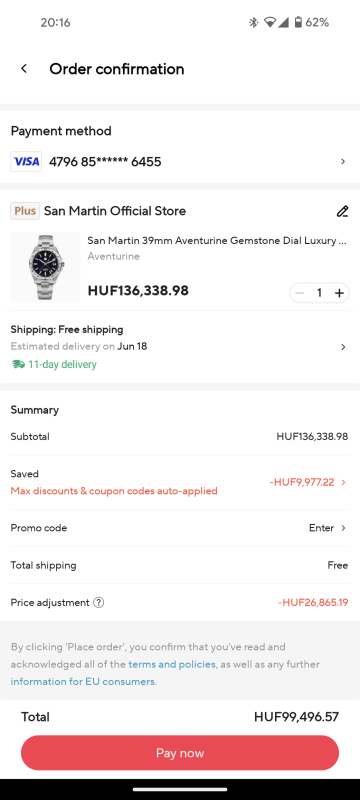The height and width of the screenshot is (800, 360).
Task: Open information for EU consumers link
Action: [x=83, y=682]
